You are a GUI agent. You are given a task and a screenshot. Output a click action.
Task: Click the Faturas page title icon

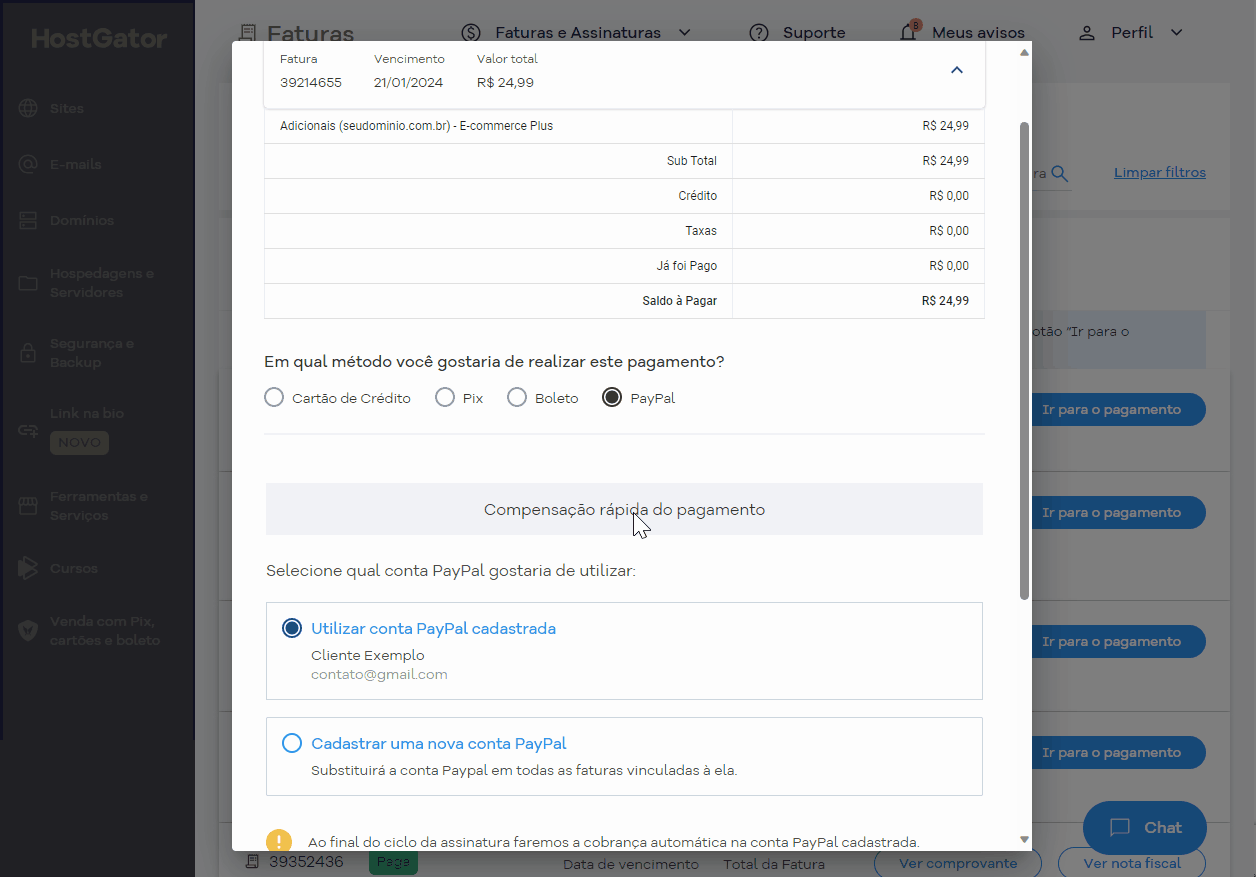[x=248, y=33]
